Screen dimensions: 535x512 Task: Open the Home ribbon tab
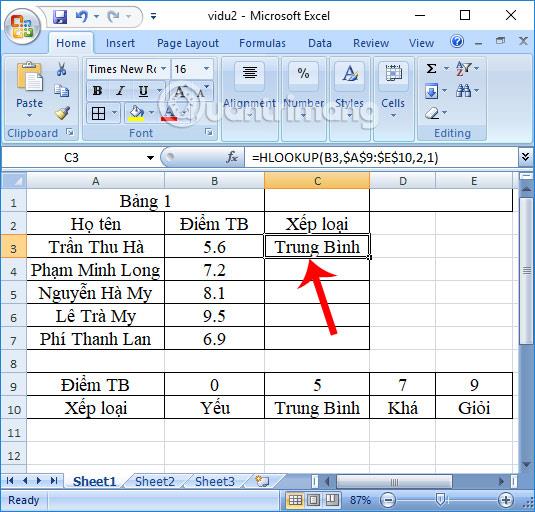pos(71,43)
